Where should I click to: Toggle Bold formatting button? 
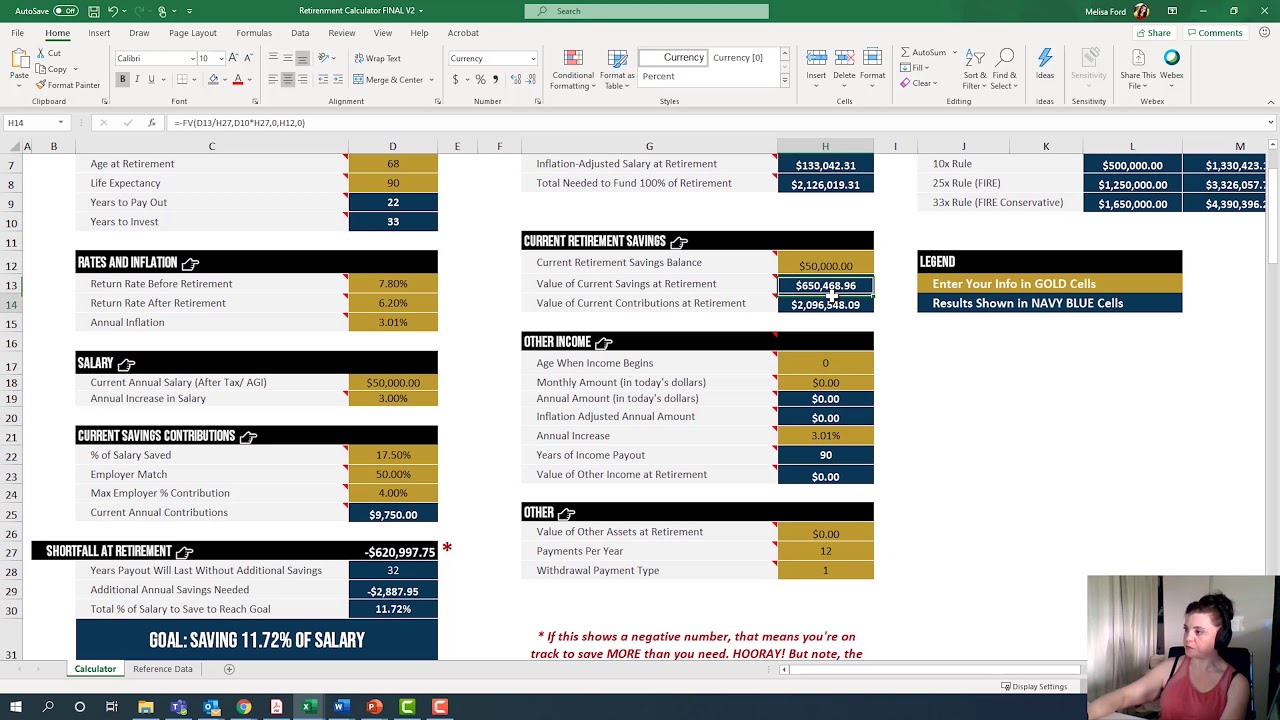point(123,80)
